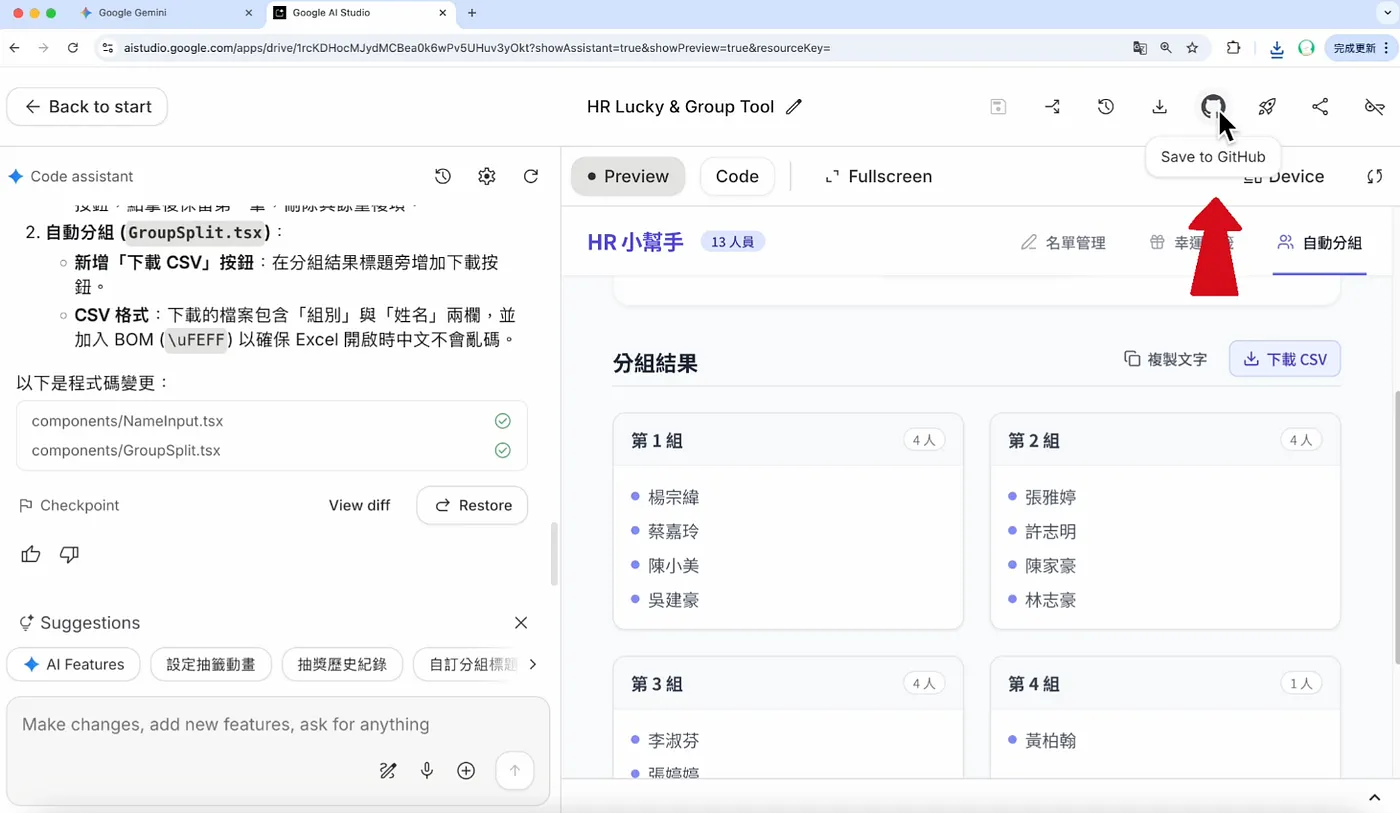Click the translate page icon
This screenshot has height=813, width=1400.
(1139, 47)
